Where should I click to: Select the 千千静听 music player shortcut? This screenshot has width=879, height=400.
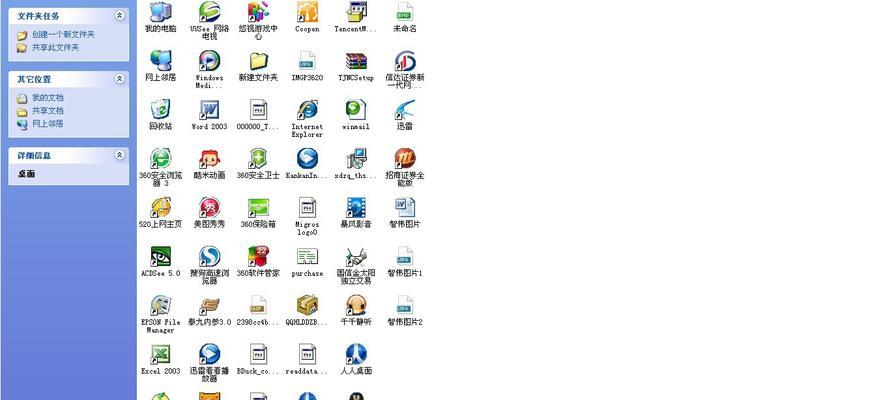pyautogui.click(x=355, y=305)
